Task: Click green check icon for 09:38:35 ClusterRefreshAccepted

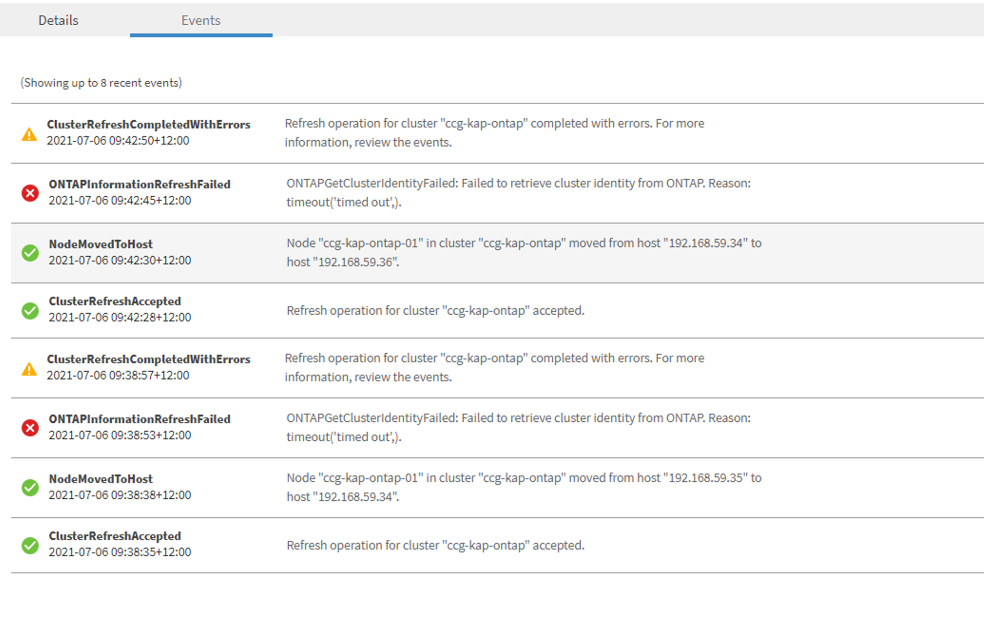Action: tap(30, 545)
